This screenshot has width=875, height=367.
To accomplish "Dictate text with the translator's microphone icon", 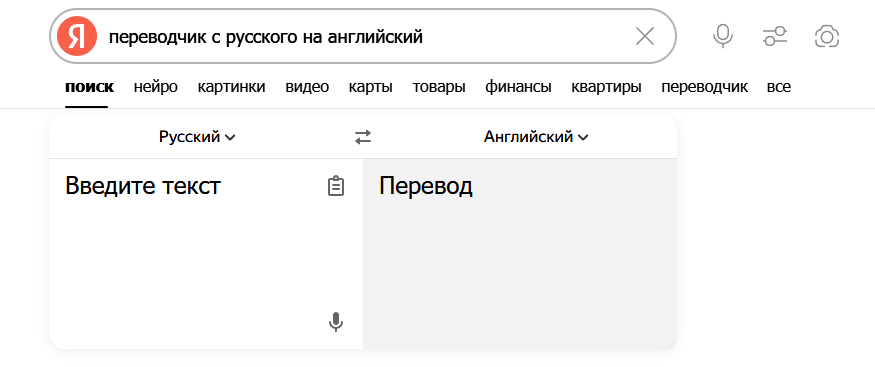I will click(335, 322).
